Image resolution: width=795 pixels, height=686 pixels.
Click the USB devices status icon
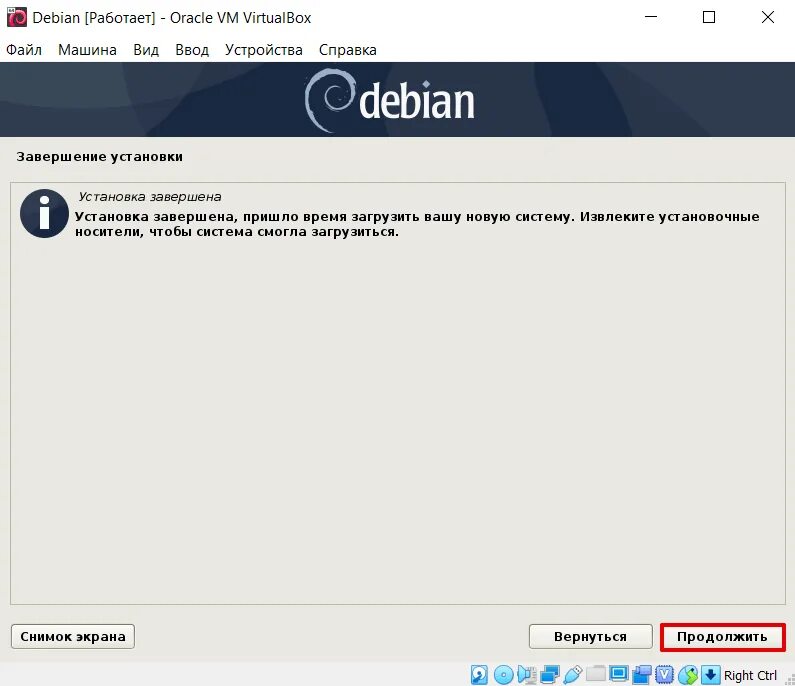click(x=572, y=675)
